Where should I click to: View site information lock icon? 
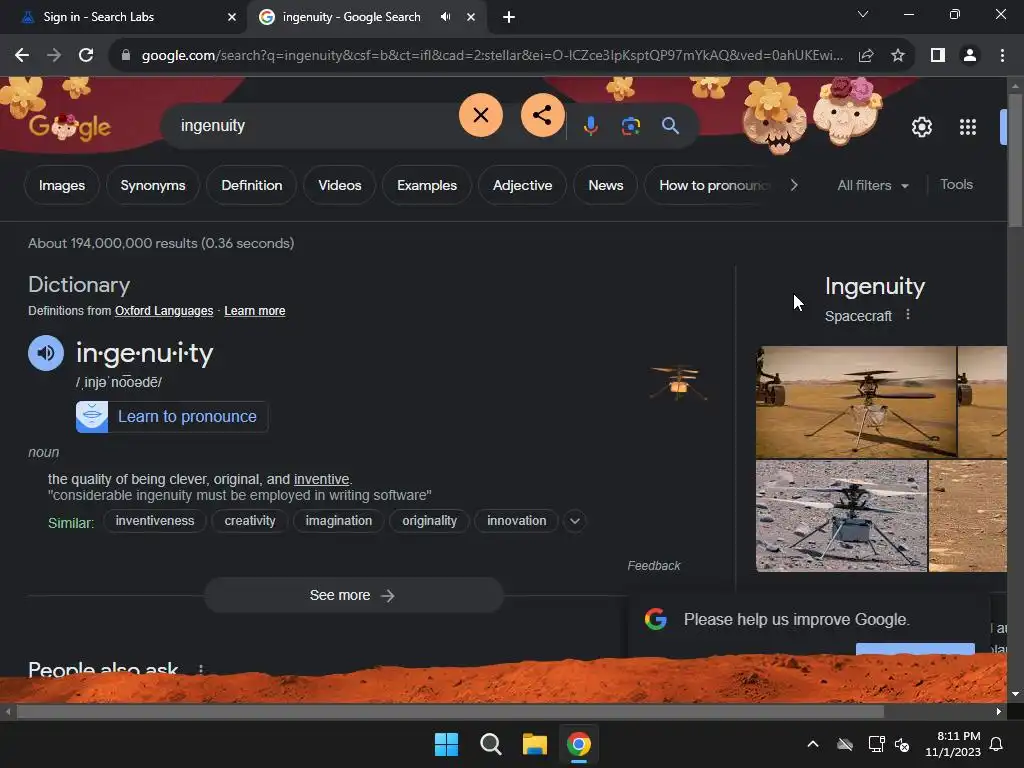tap(126, 56)
